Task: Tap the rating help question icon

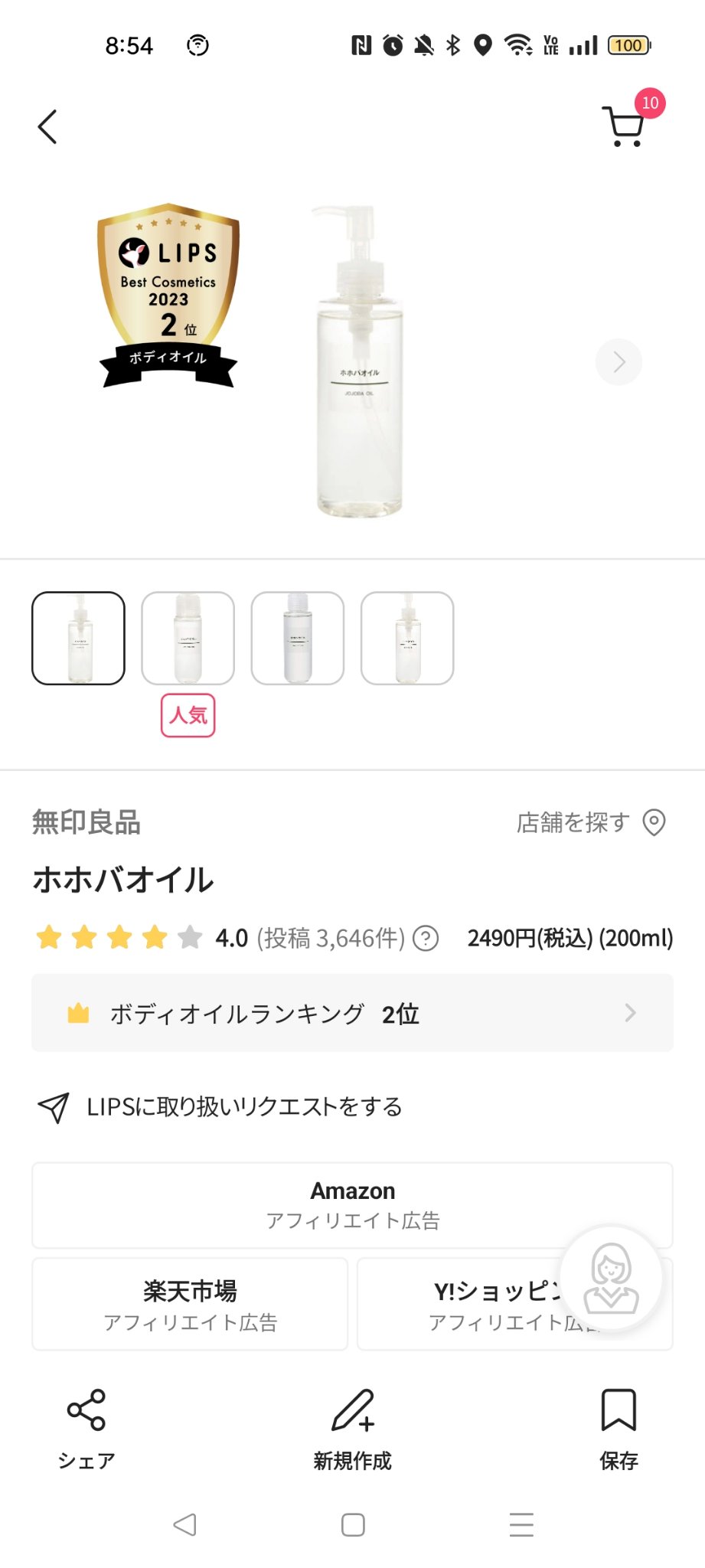Action: coord(426,938)
